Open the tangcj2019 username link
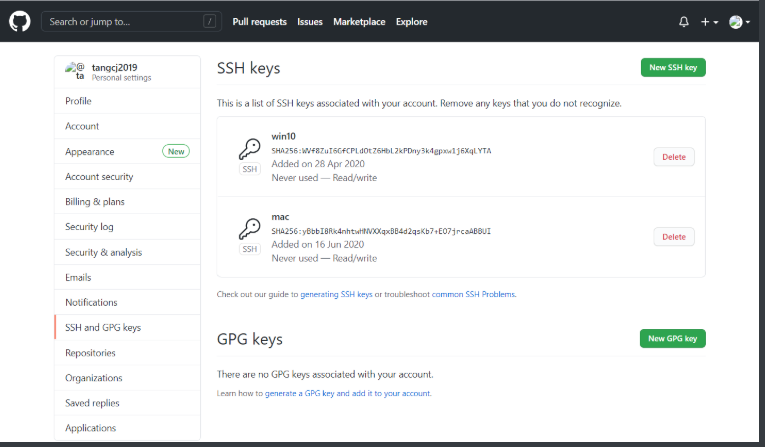This screenshot has width=765, height=447. coord(115,67)
